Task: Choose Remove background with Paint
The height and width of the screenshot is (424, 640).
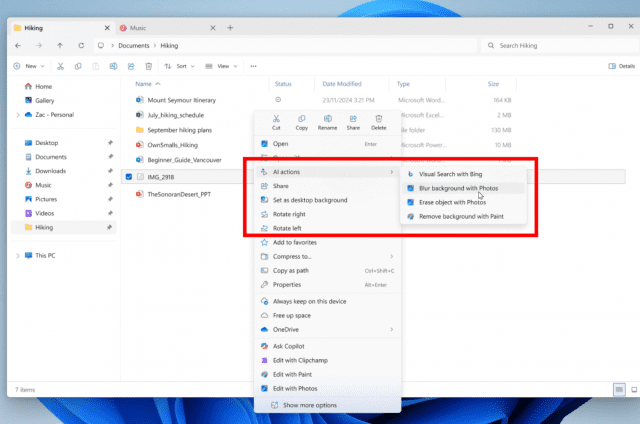Action: [463, 216]
